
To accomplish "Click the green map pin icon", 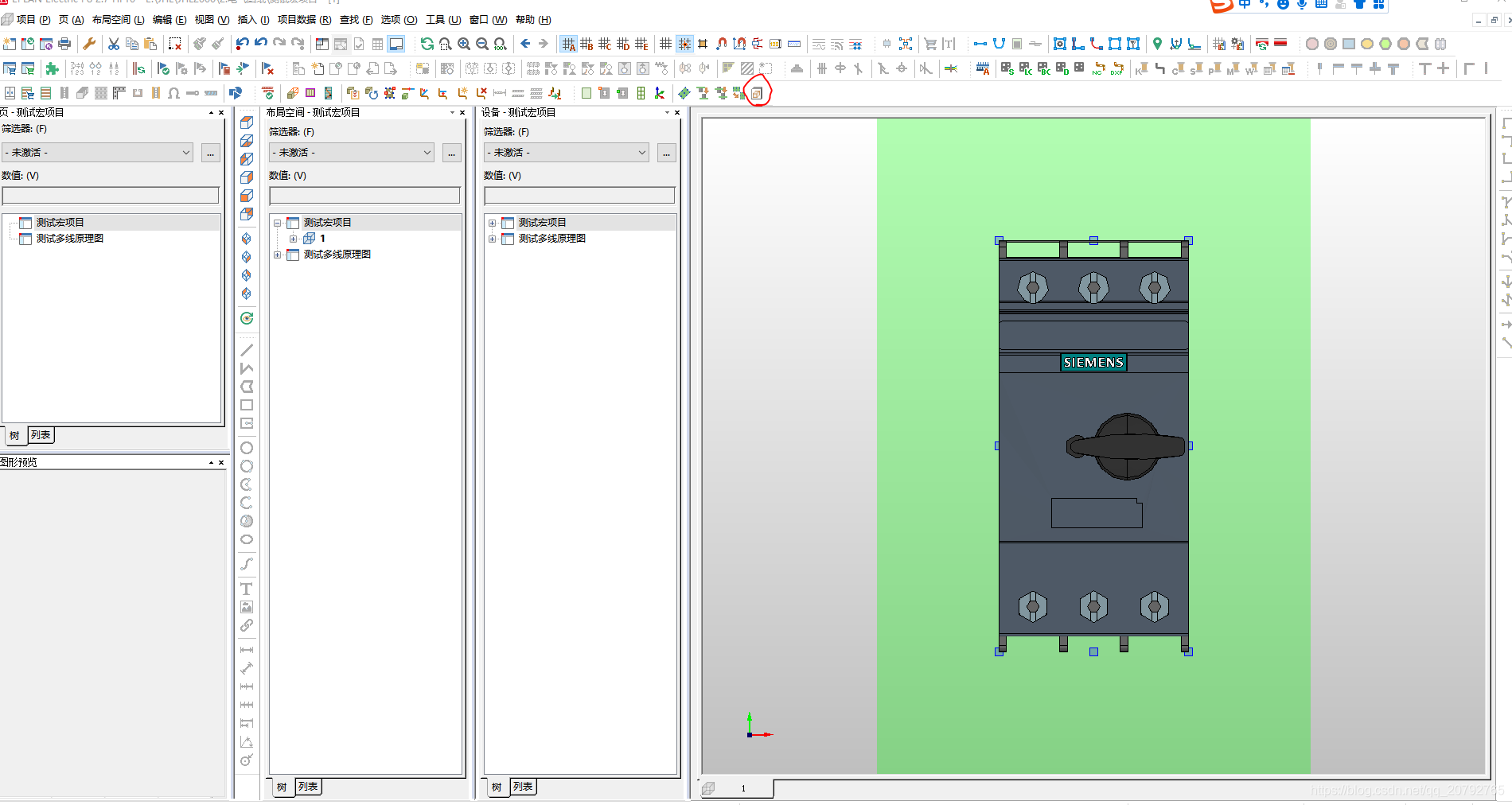I will click(1158, 44).
